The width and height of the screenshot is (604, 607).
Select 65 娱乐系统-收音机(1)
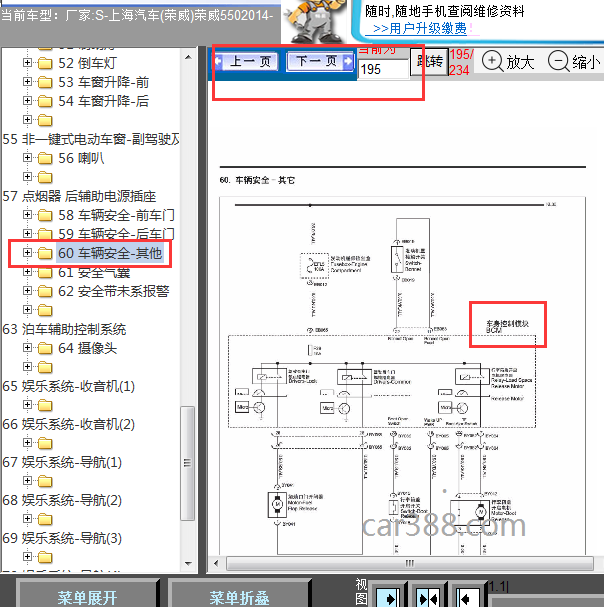69,386
